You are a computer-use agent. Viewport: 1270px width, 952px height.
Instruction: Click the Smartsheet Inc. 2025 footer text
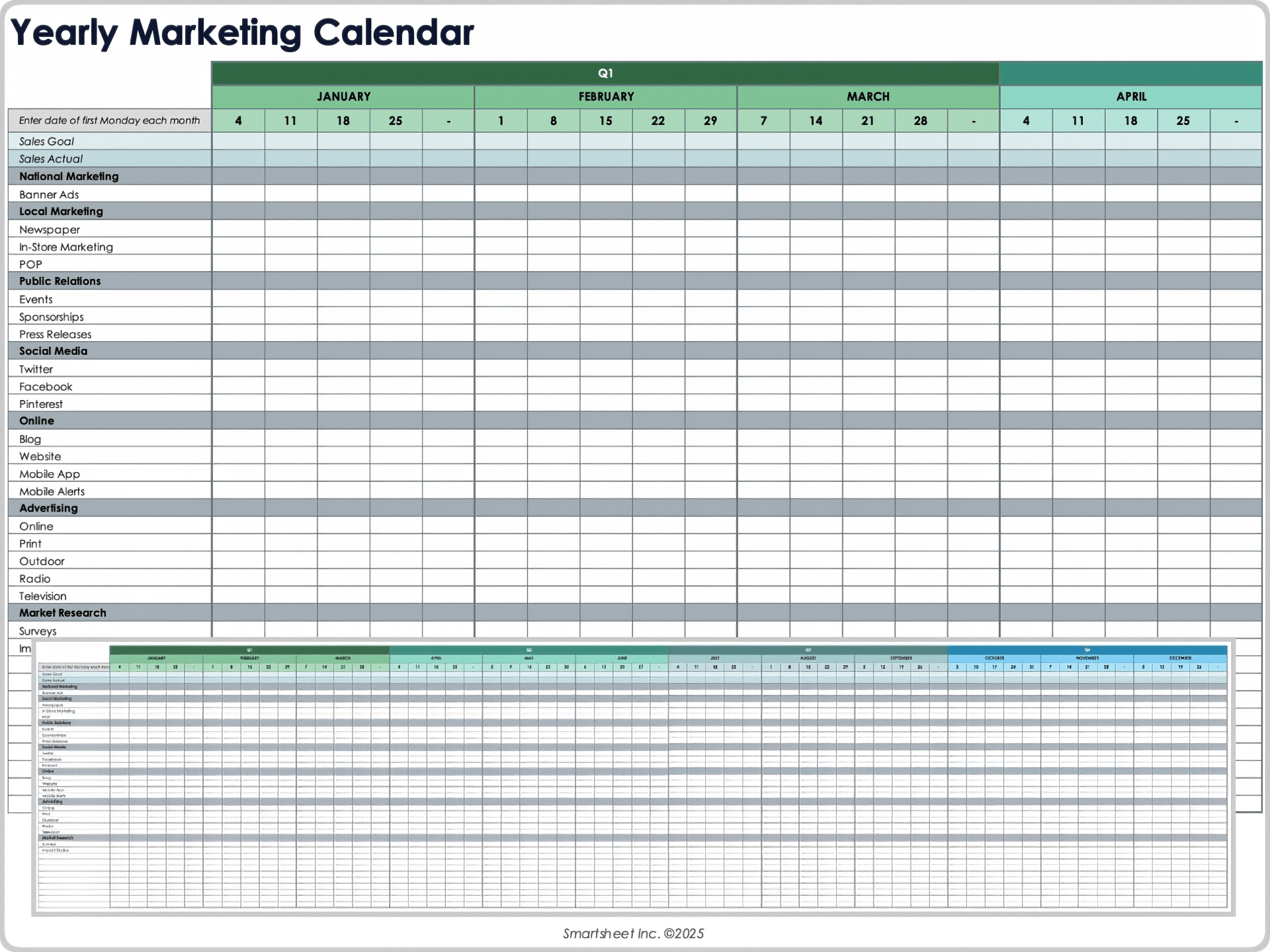[x=633, y=933]
